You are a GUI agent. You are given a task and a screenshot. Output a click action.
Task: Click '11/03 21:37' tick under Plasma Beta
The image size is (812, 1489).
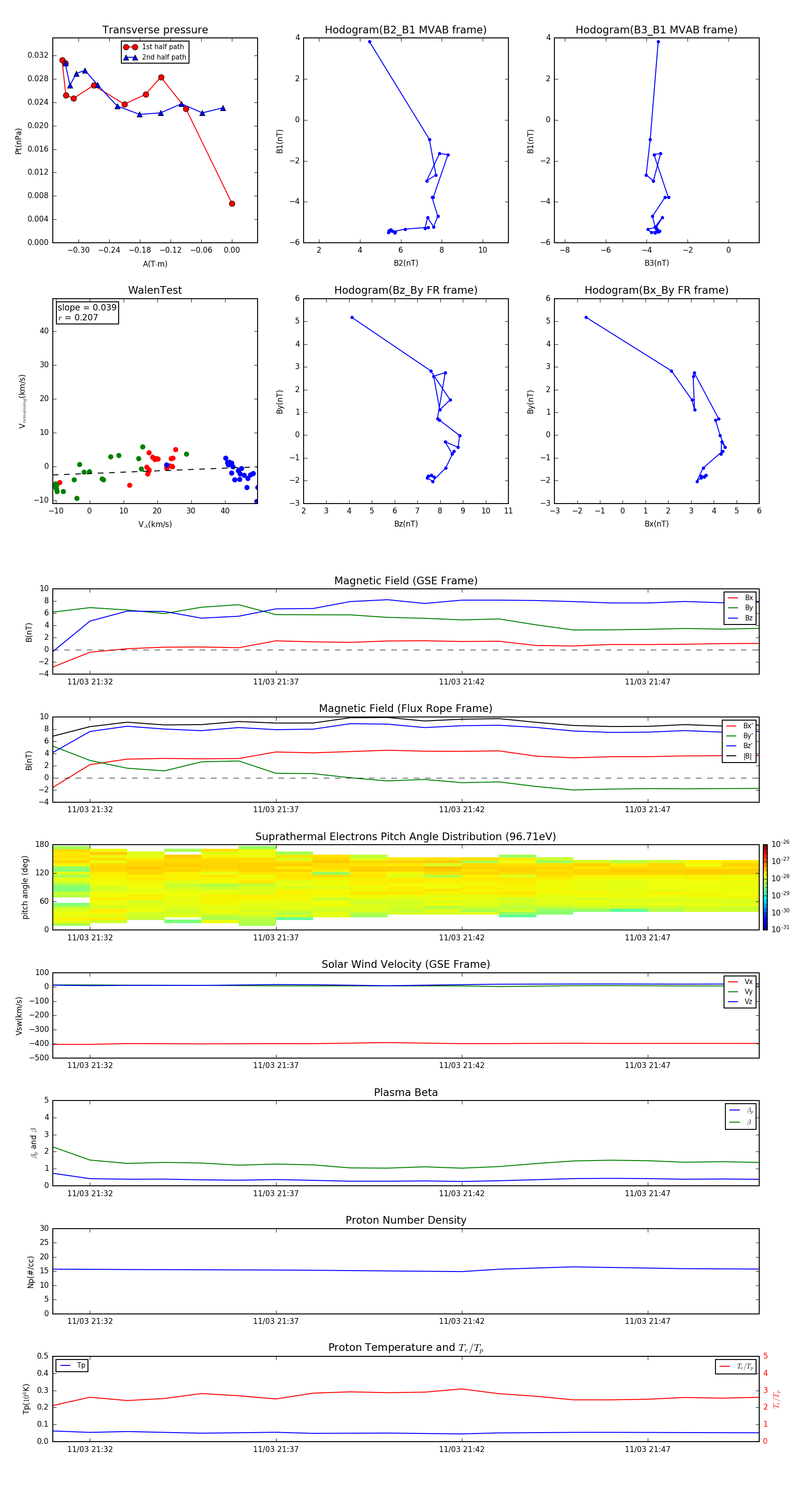[x=276, y=1193]
